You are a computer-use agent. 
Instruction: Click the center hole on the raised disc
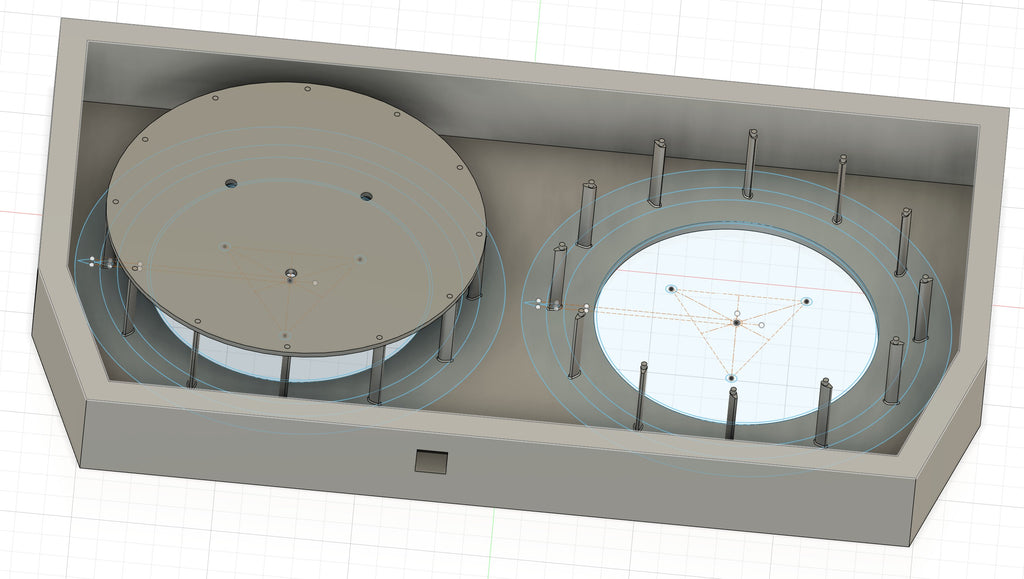tap(291, 274)
